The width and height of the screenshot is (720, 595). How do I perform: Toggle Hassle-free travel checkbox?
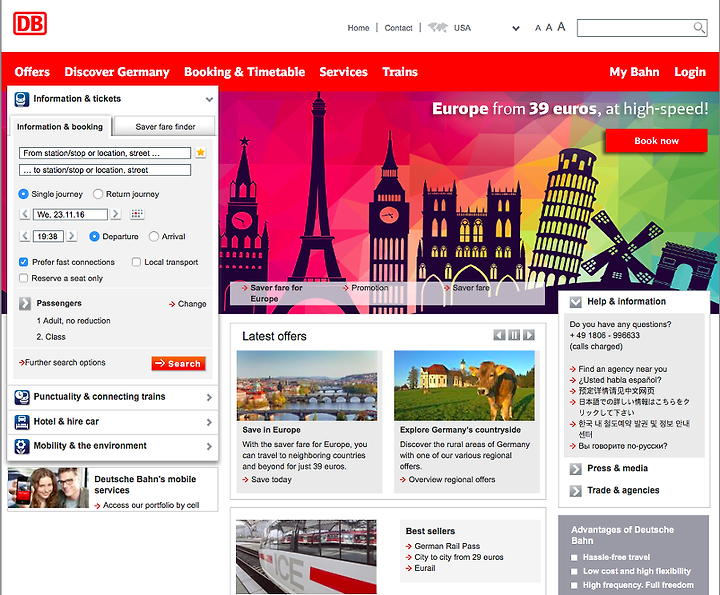point(574,557)
